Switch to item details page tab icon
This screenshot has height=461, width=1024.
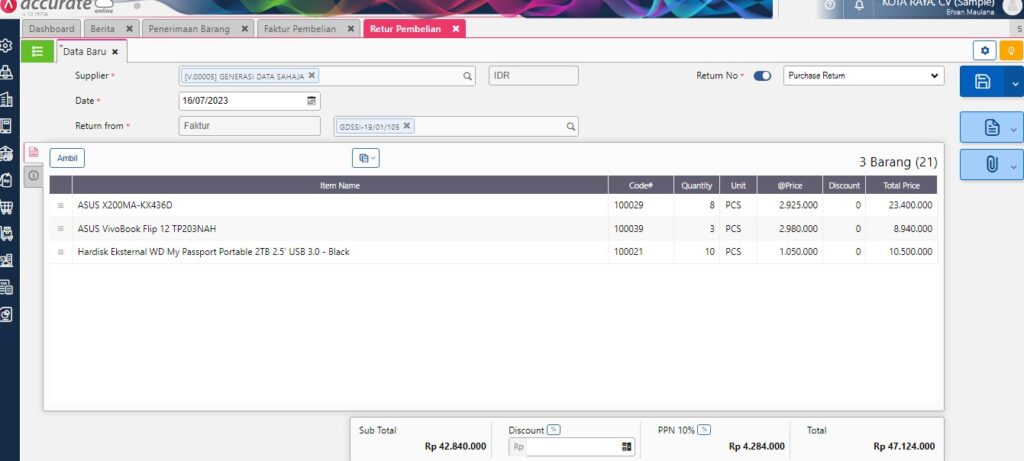pyautogui.click(x=33, y=151)
